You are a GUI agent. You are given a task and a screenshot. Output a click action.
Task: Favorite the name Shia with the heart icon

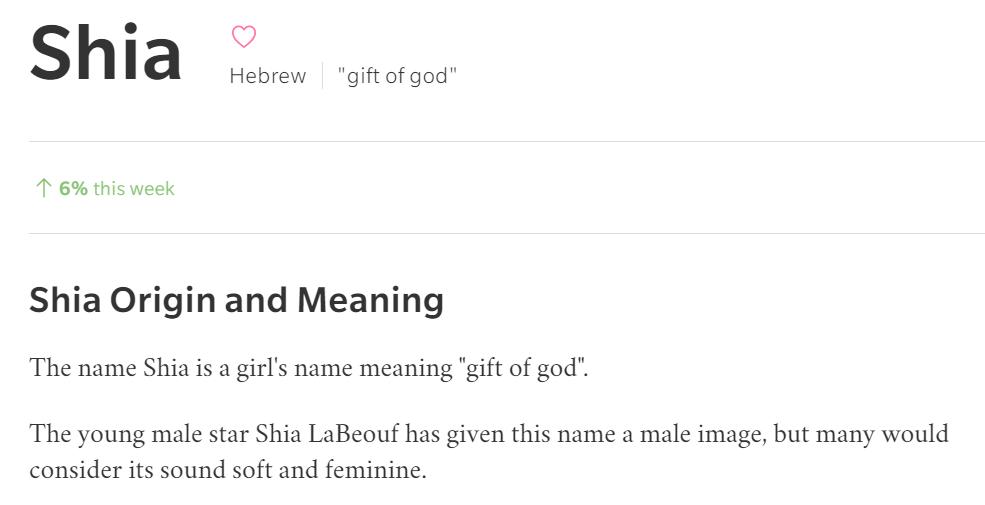(243, 37)
